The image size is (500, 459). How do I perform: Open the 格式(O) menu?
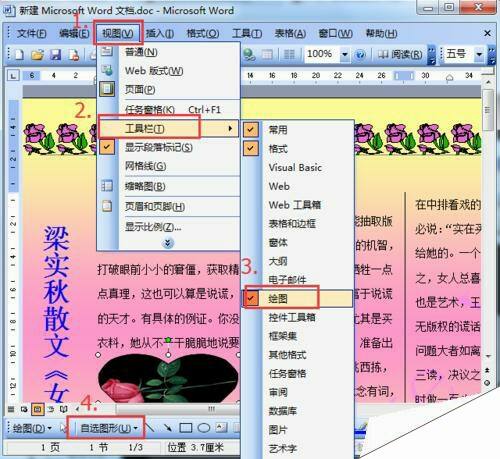[x=203, y=33]
